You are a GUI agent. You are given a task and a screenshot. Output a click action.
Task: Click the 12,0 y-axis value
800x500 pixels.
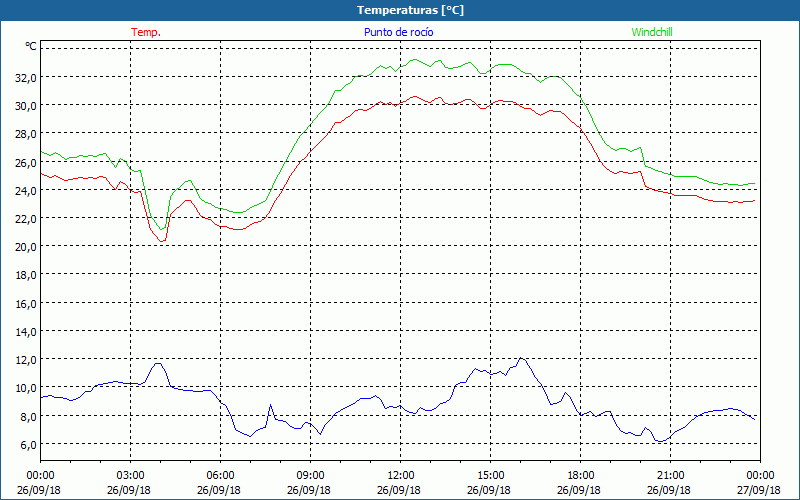pos(26,360)
